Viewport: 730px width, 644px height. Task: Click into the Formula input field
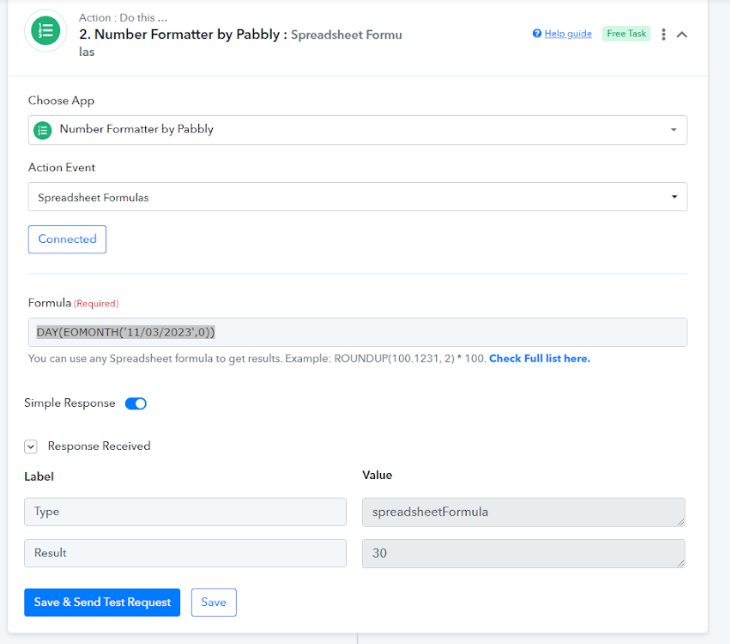[358, 332]
